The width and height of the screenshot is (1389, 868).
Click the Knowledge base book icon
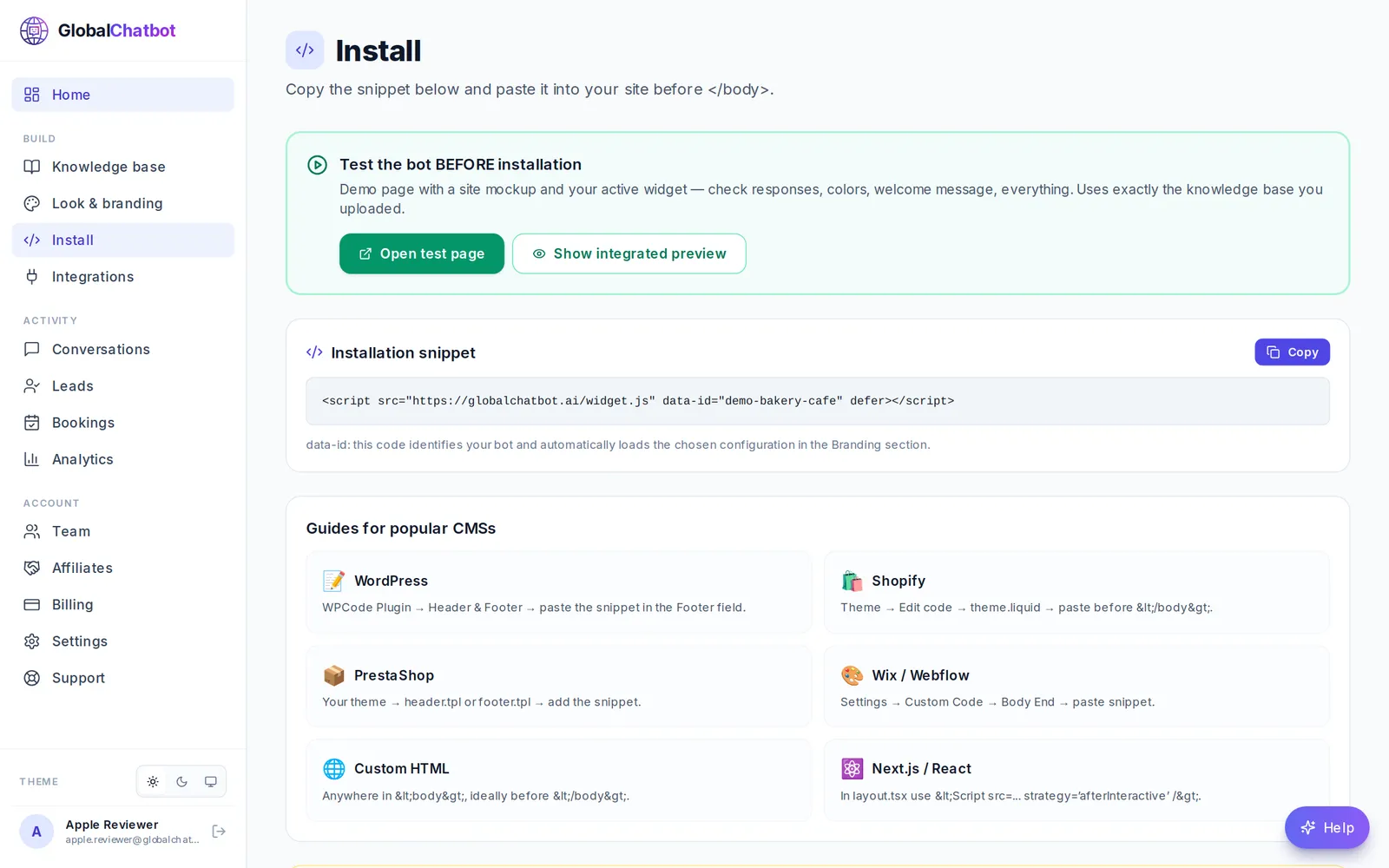32,167
